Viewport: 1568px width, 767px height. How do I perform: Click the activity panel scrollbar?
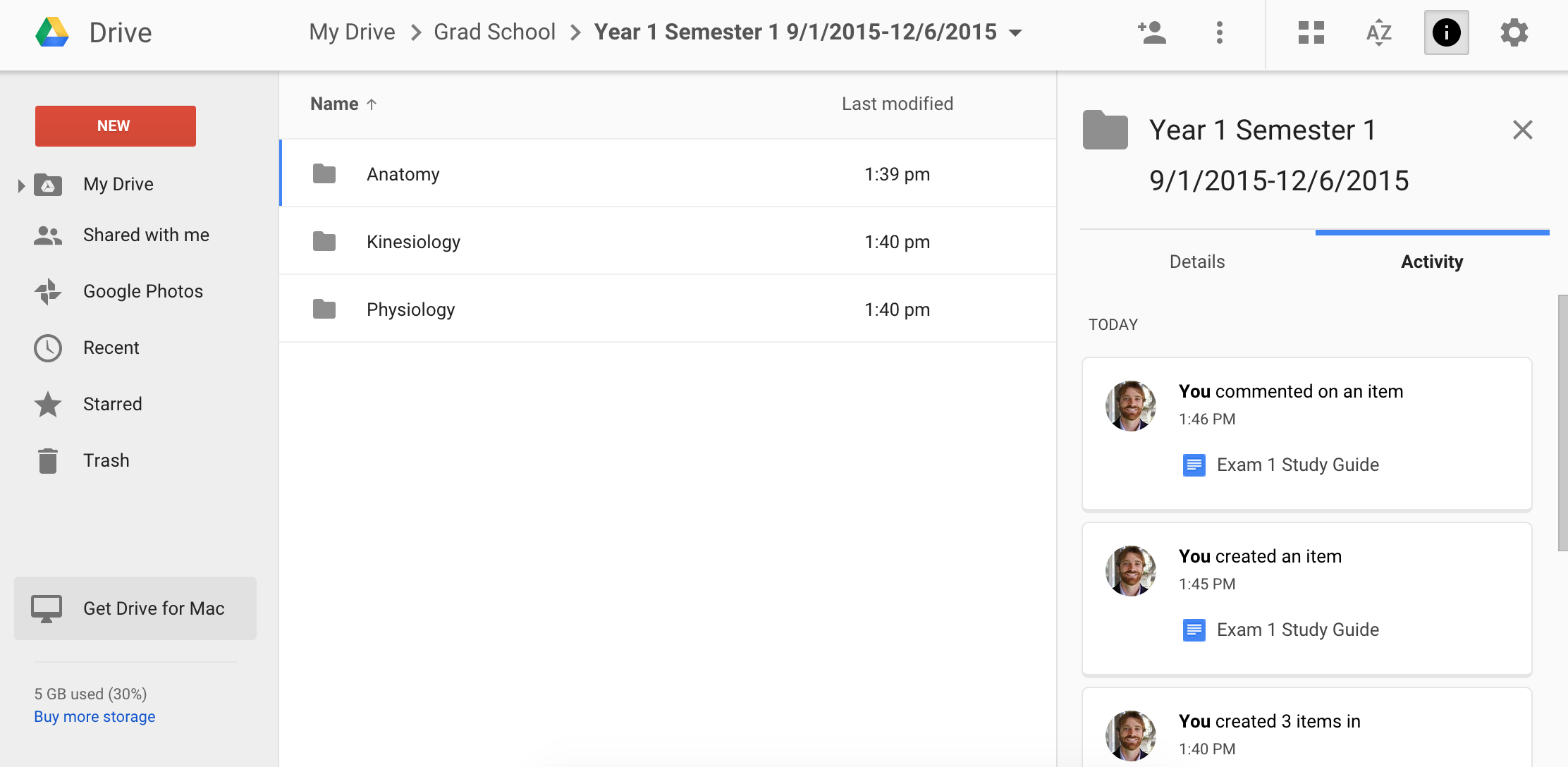[1562, 423]
